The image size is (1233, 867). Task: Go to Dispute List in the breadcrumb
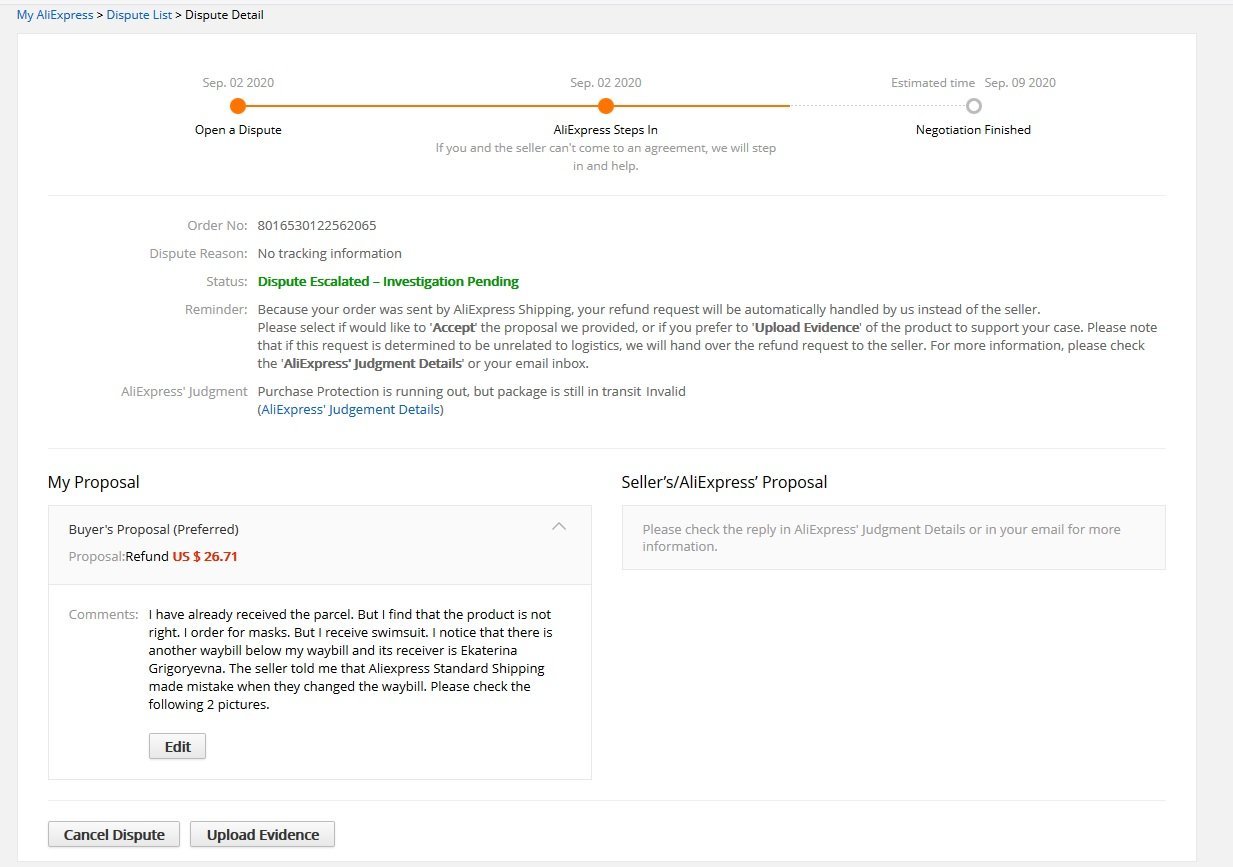pos(139,15)
